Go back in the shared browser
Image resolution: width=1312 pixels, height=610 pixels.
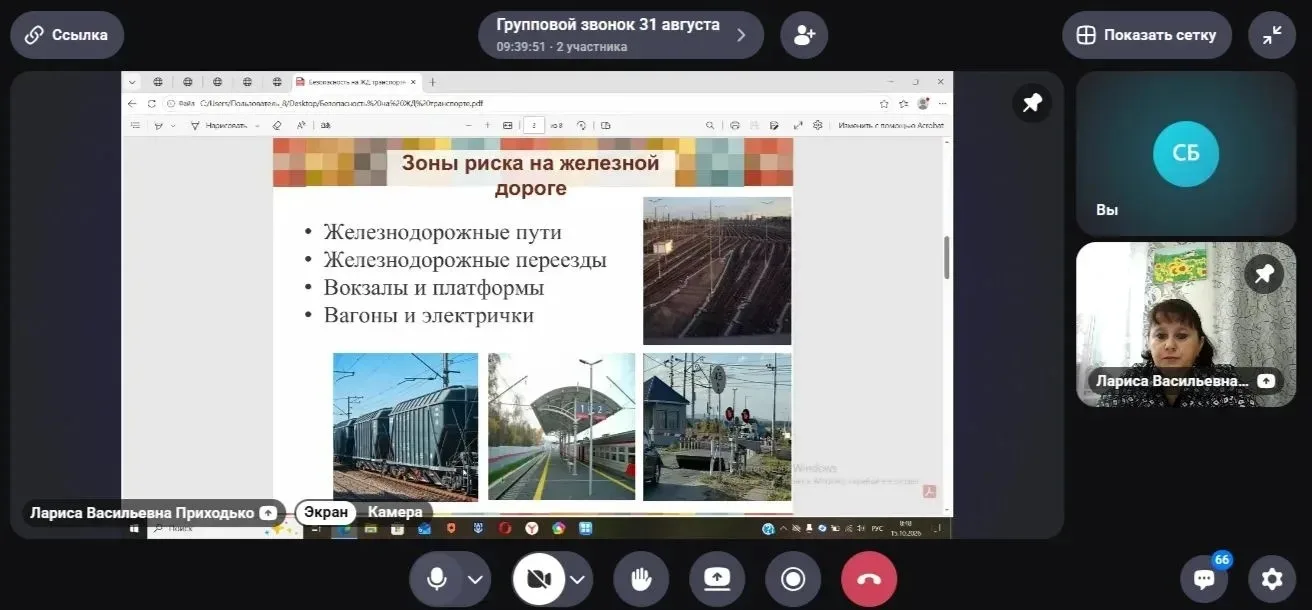pyautogui.click(x=132, y=103)
